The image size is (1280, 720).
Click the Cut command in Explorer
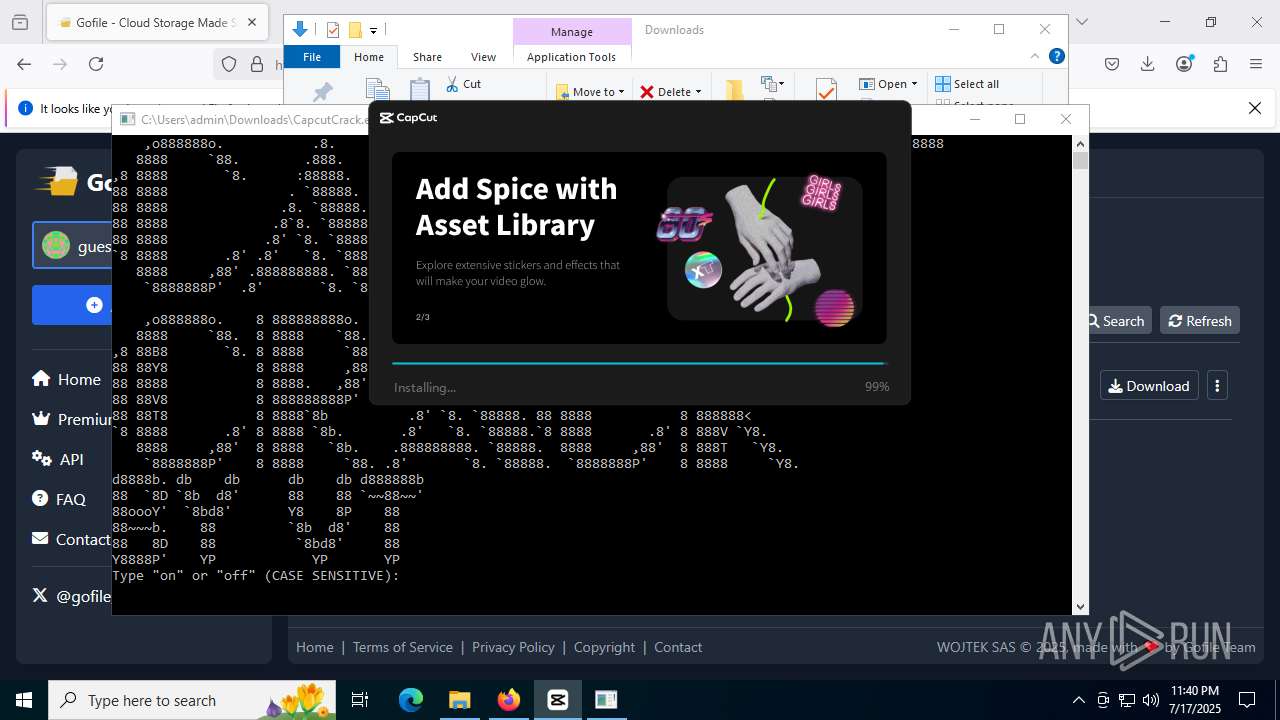[x=463, y=84]
